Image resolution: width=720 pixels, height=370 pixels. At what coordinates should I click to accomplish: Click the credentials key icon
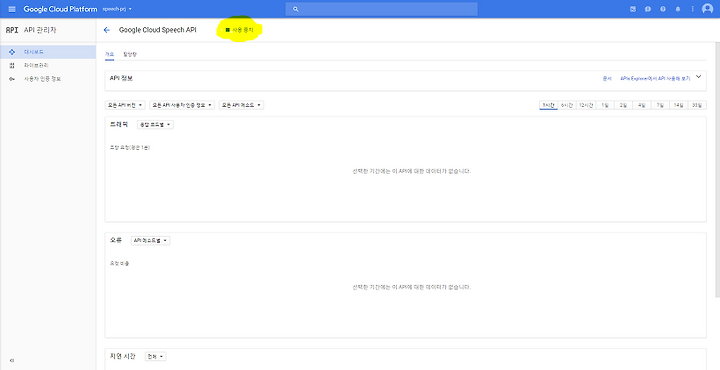point(12,79)
